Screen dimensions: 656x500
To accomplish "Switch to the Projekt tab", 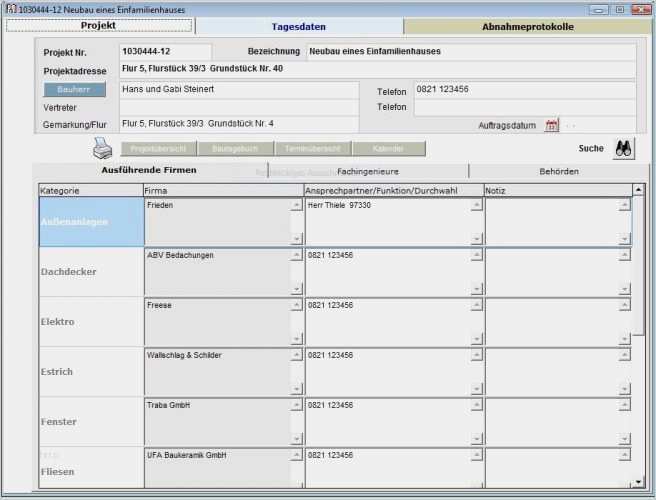I will 99,26.
